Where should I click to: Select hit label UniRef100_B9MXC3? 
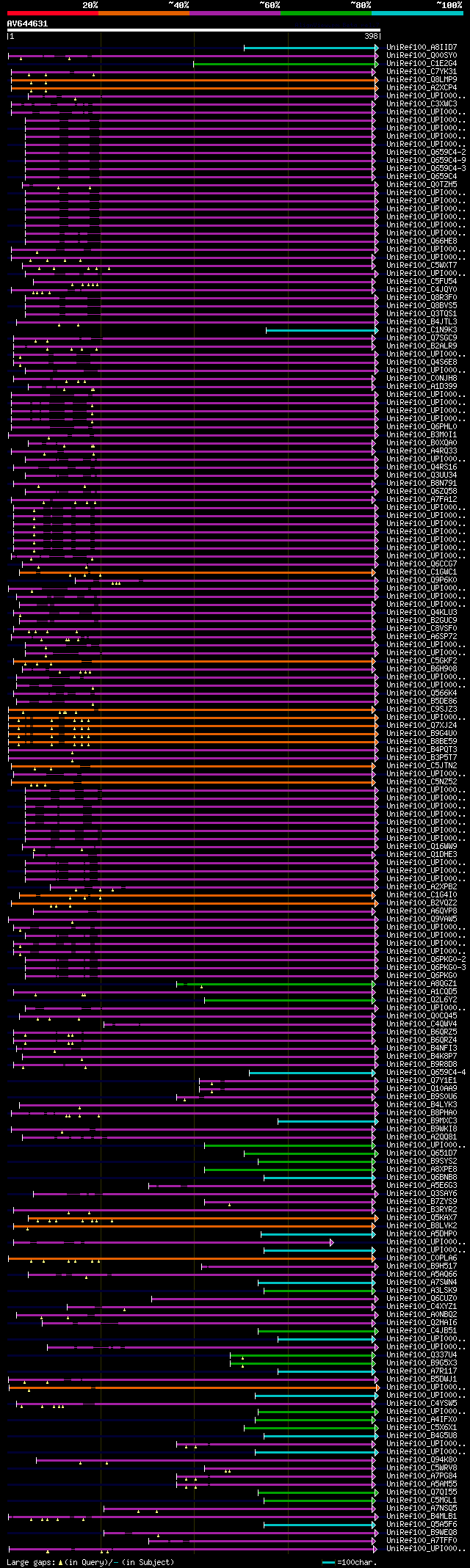(422, 1120)
